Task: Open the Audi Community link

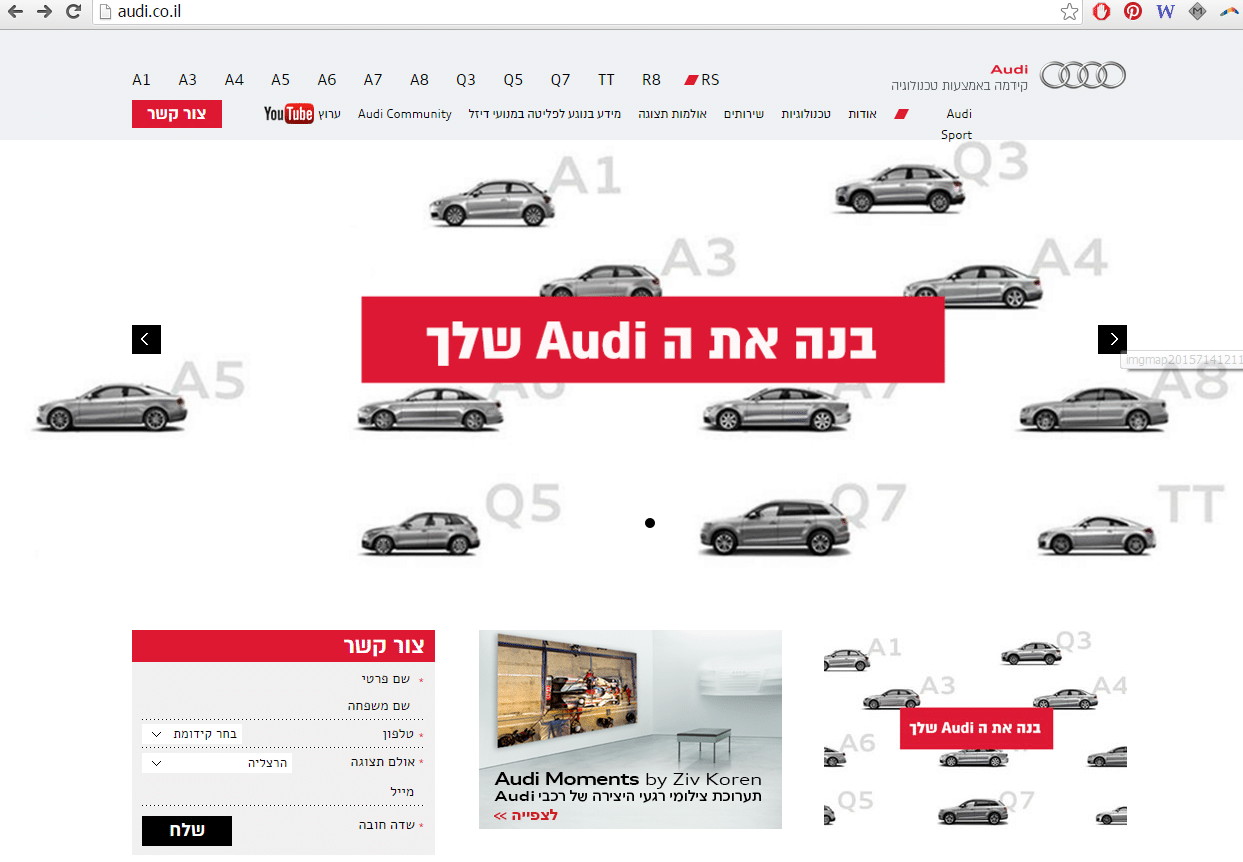Action: click(405, 114)
